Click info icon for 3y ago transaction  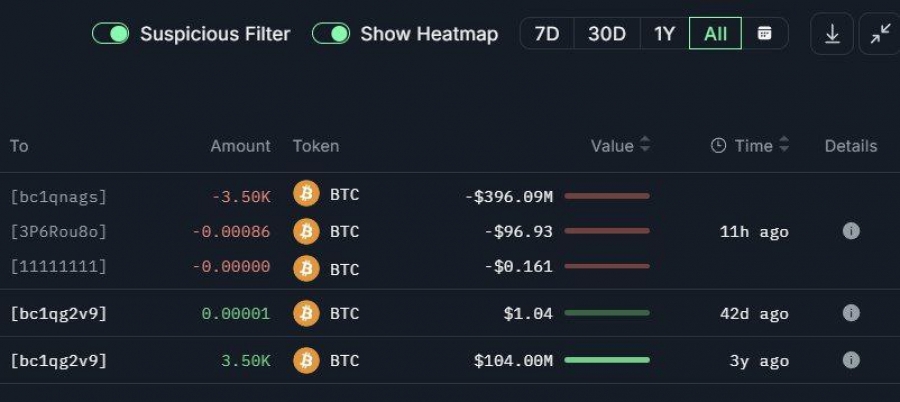(x=851, y=360)
